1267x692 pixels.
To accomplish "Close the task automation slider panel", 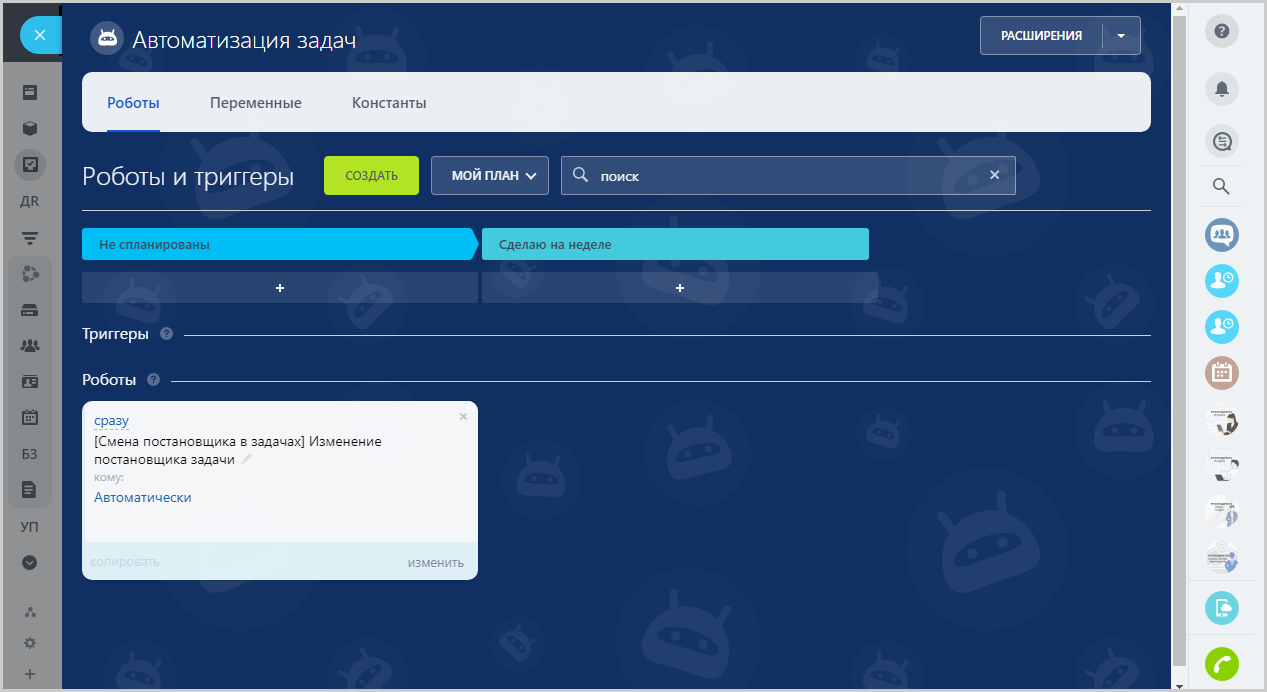I will coord(39,35).
